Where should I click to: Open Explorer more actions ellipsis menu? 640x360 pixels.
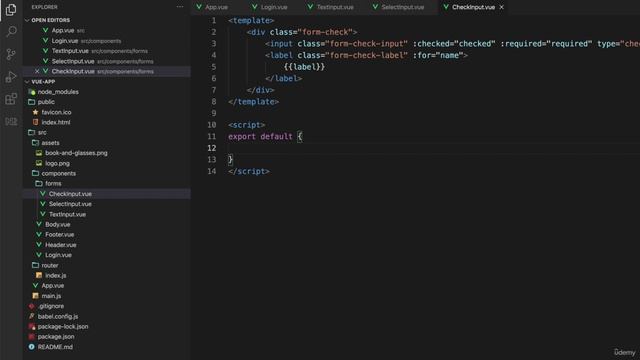click(180, 7)
